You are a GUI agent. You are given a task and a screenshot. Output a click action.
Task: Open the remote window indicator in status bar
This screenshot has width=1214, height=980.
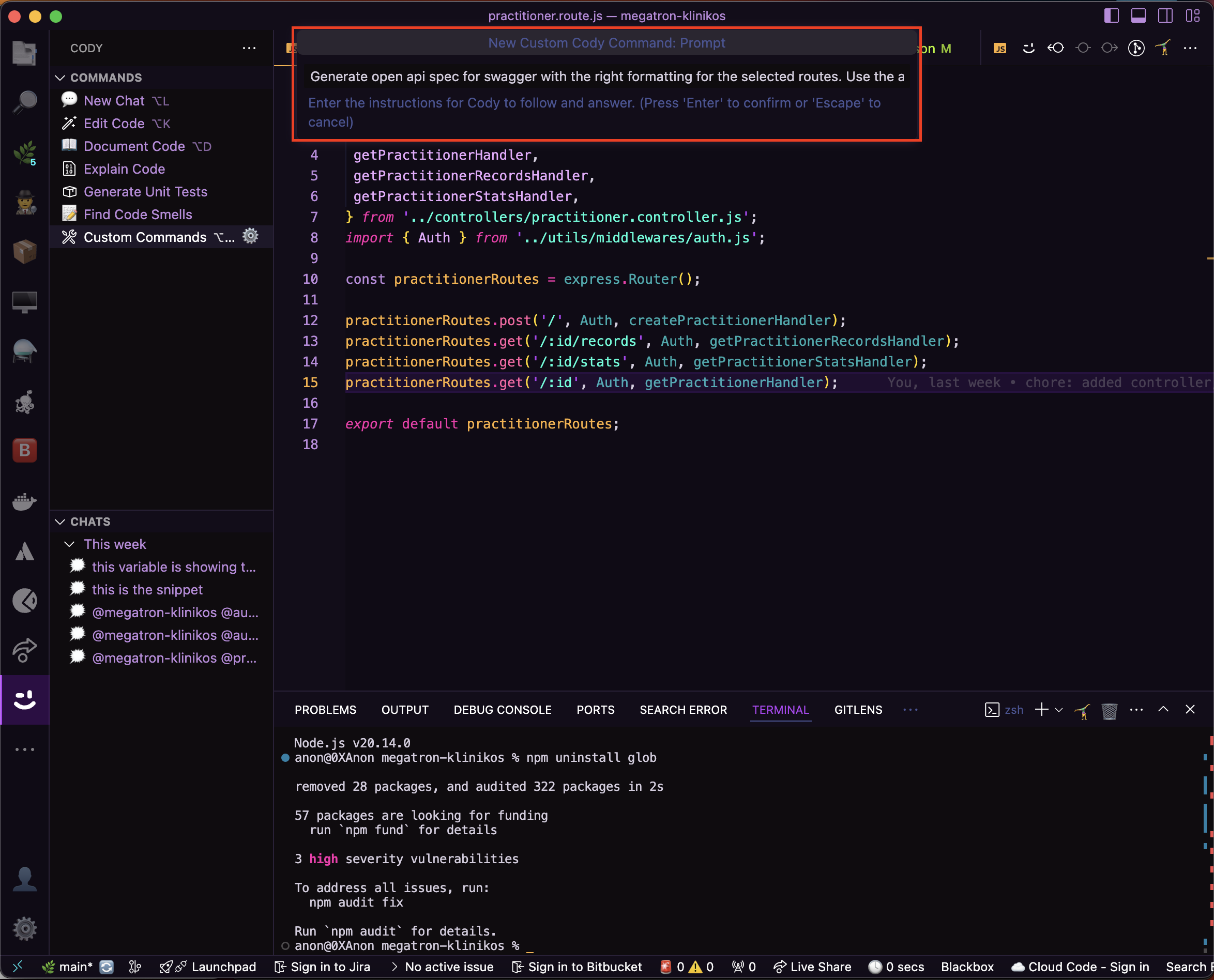click(18, 967)
